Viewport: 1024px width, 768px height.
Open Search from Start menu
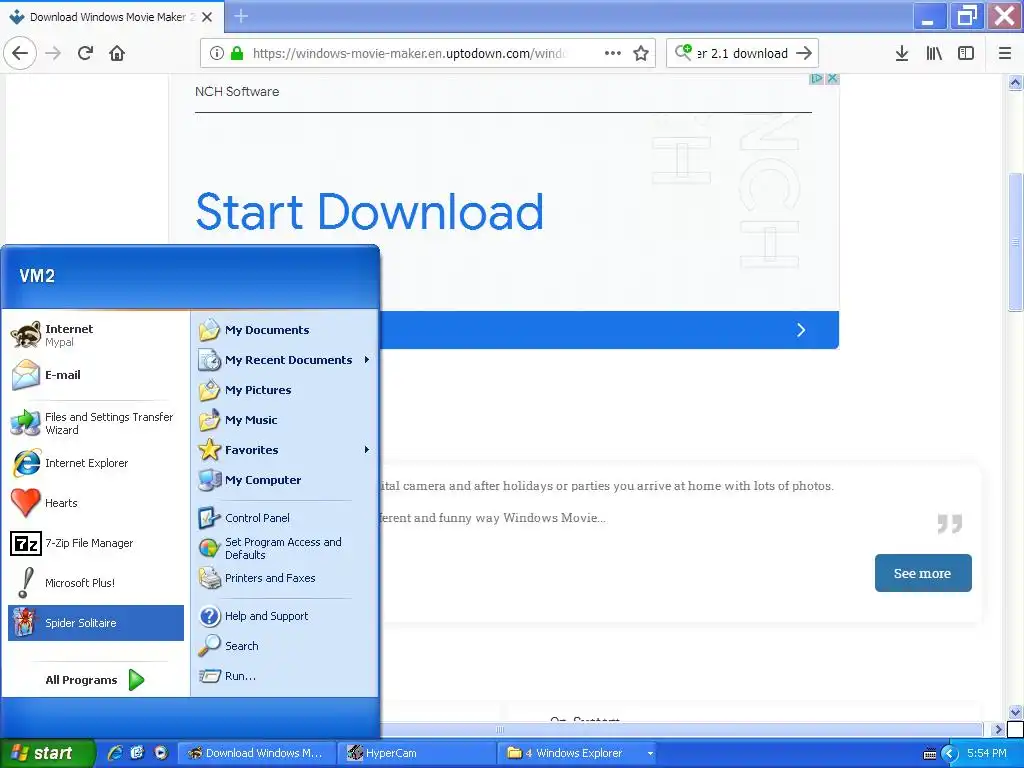pyautogui.click(x=285, y=646)
